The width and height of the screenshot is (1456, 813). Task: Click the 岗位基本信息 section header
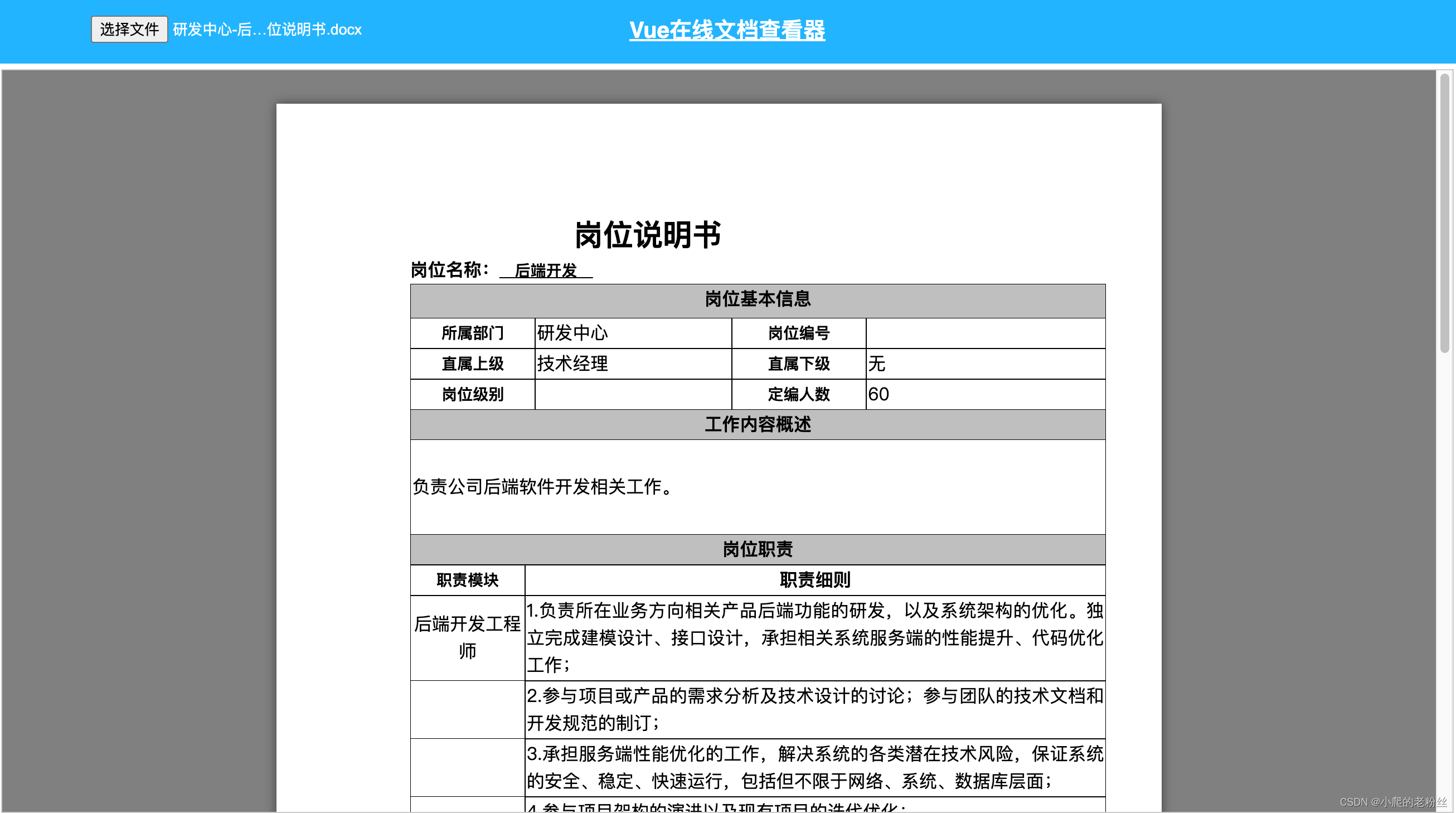point(758,299)
